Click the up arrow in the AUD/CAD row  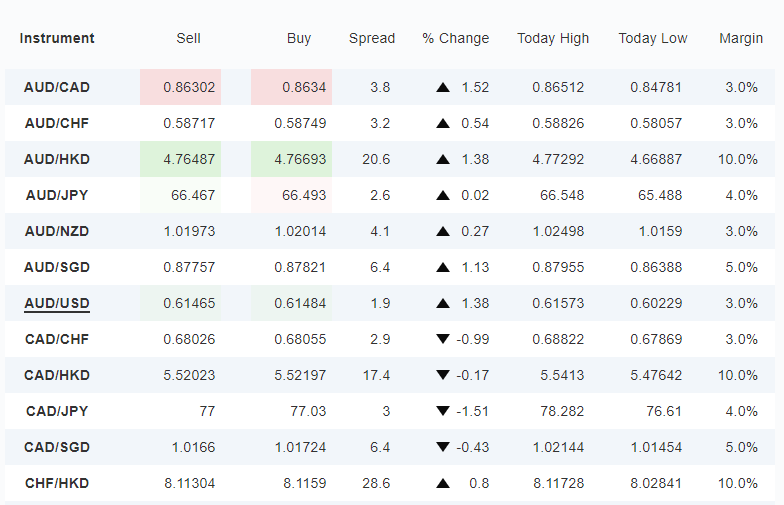pyautogui.click(x=442, y=88)
